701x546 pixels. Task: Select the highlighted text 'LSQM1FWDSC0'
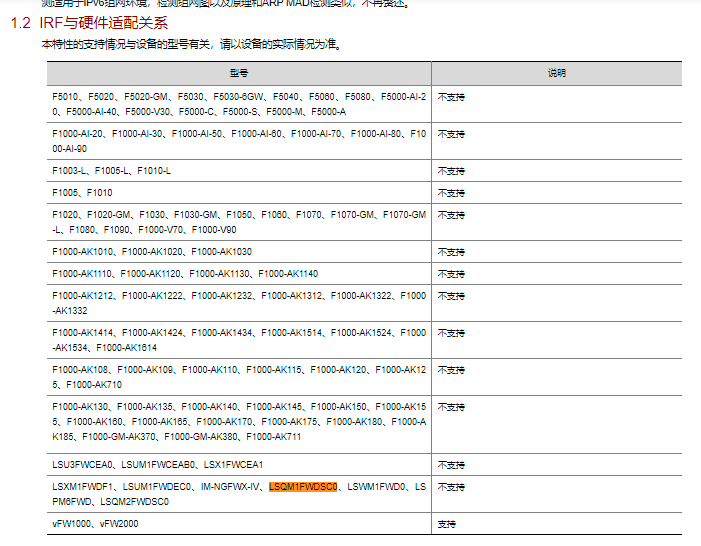tap(303, 487)
